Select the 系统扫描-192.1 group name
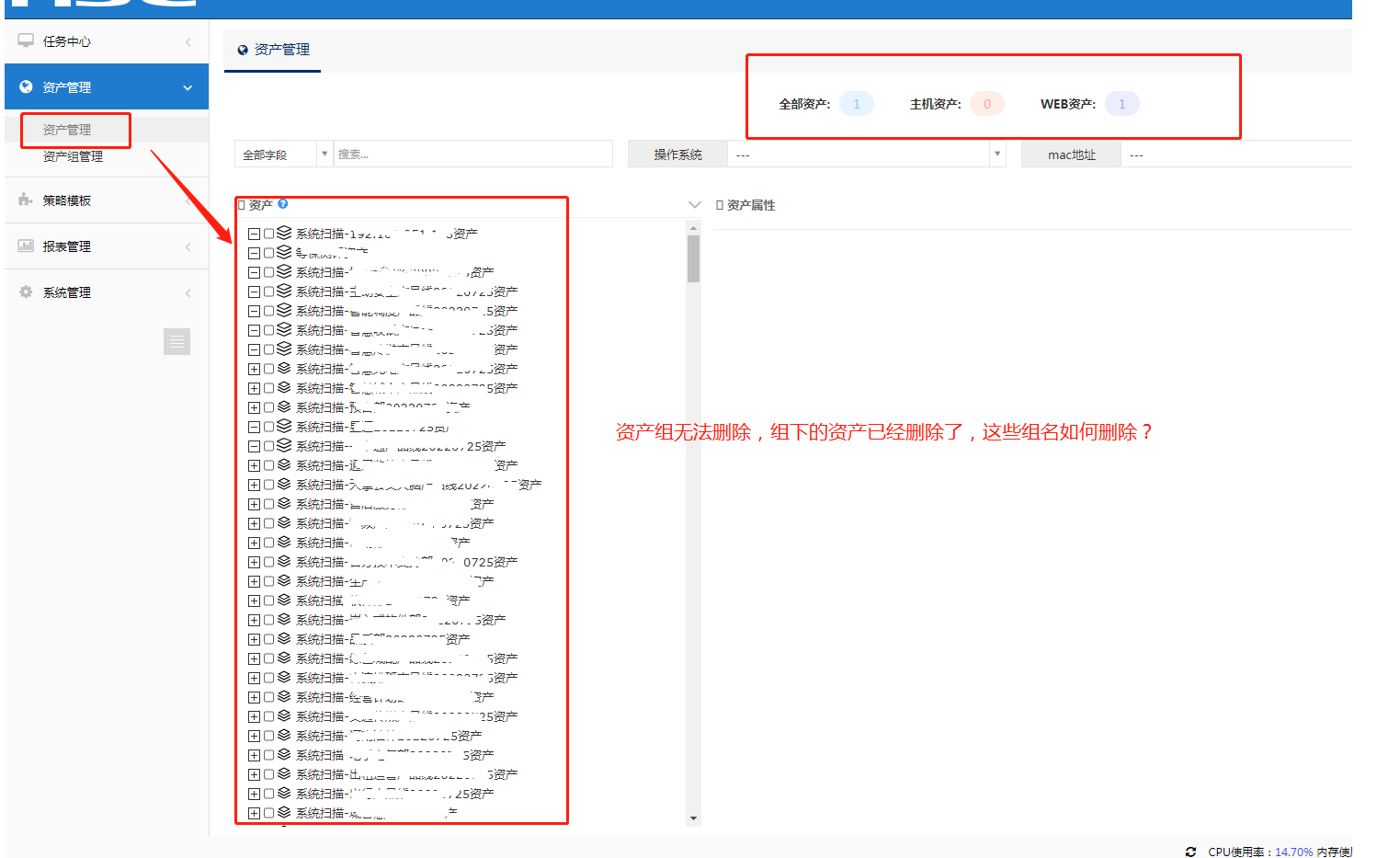The image size is (1400, 858). point(386,234)
